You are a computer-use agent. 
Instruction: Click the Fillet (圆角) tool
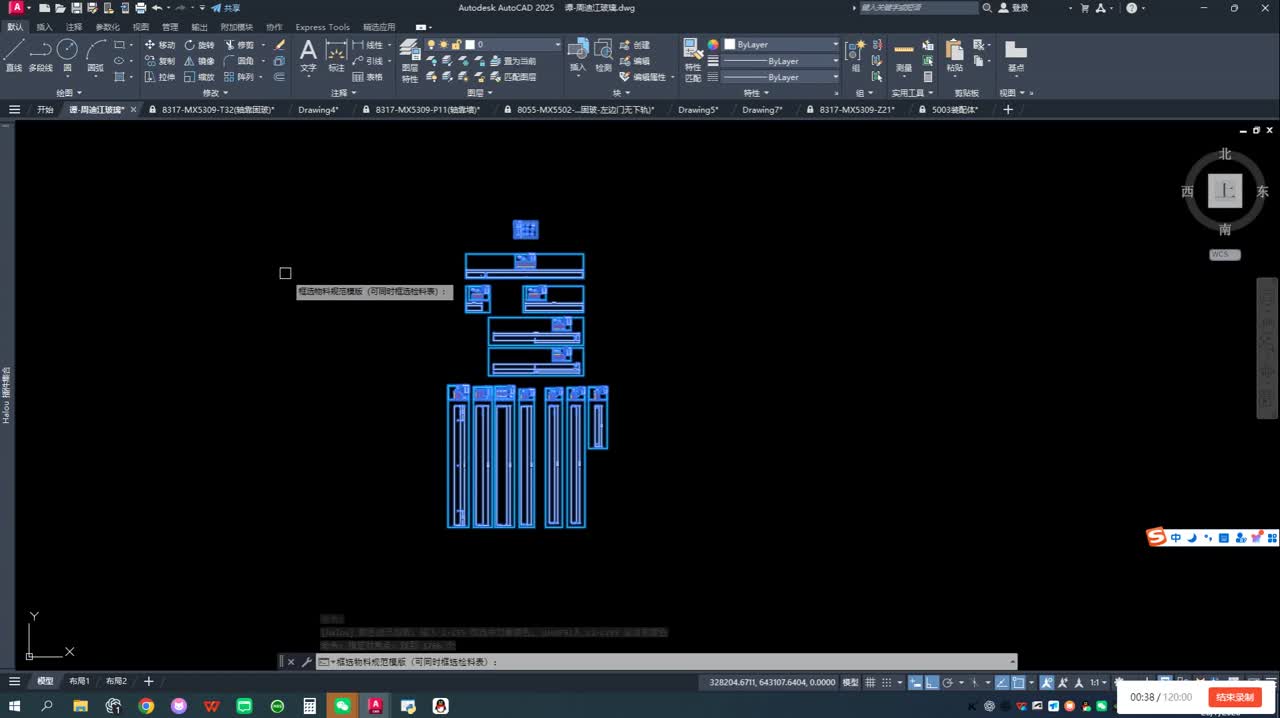(240, 61)
